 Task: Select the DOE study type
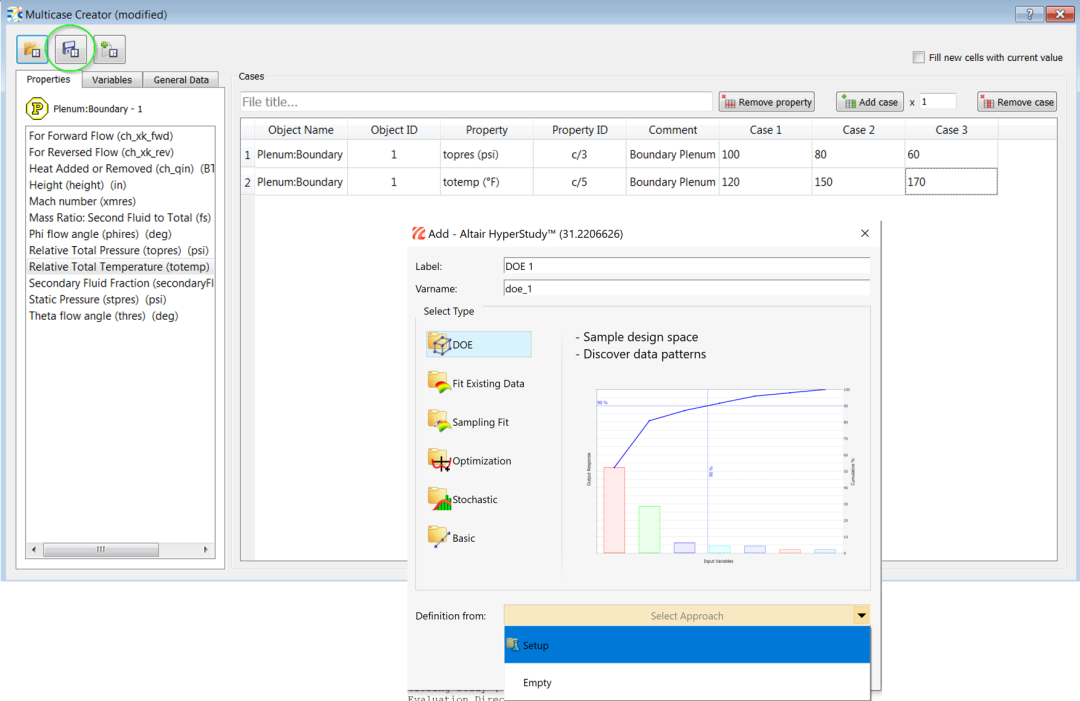point(479,344)
